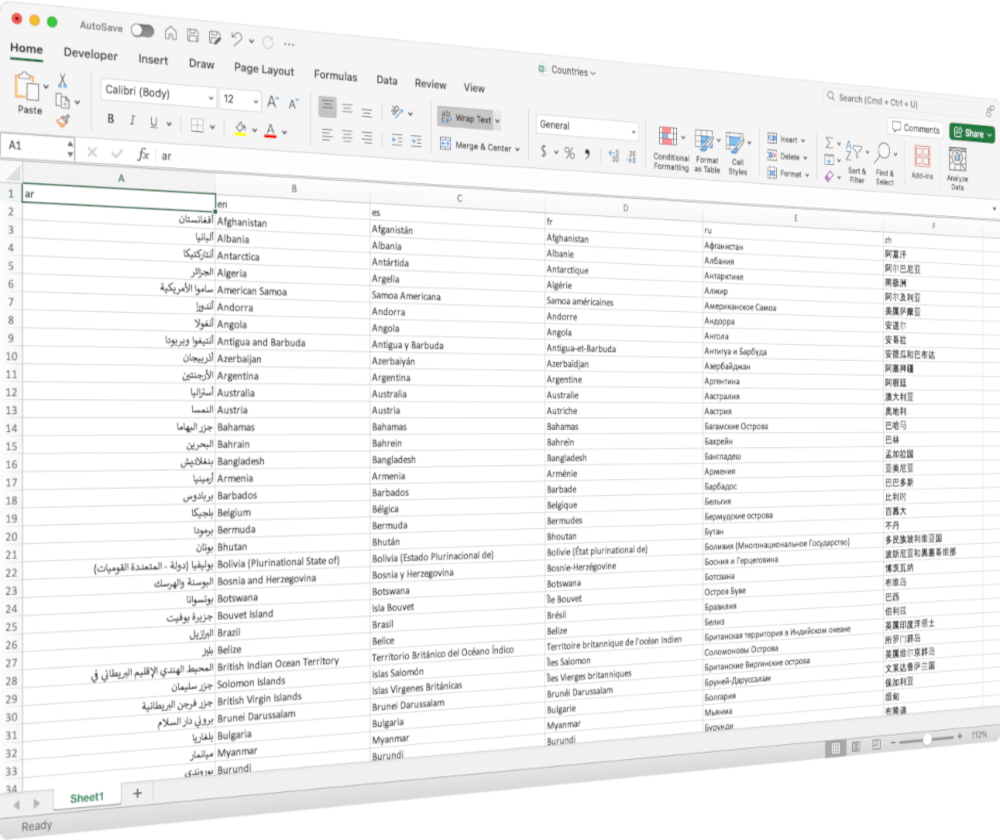Increase font size with larger A

coord(272,102)
